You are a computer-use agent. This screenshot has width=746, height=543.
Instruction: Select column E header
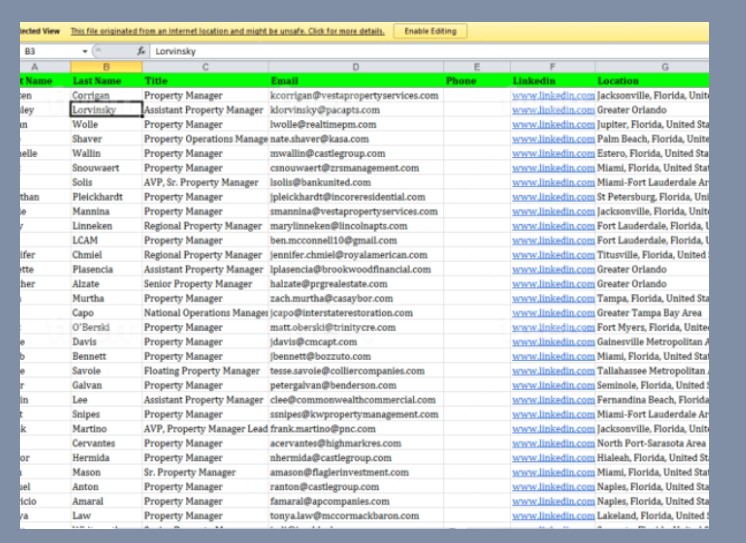pyautogui.click(x=477, y=67)
